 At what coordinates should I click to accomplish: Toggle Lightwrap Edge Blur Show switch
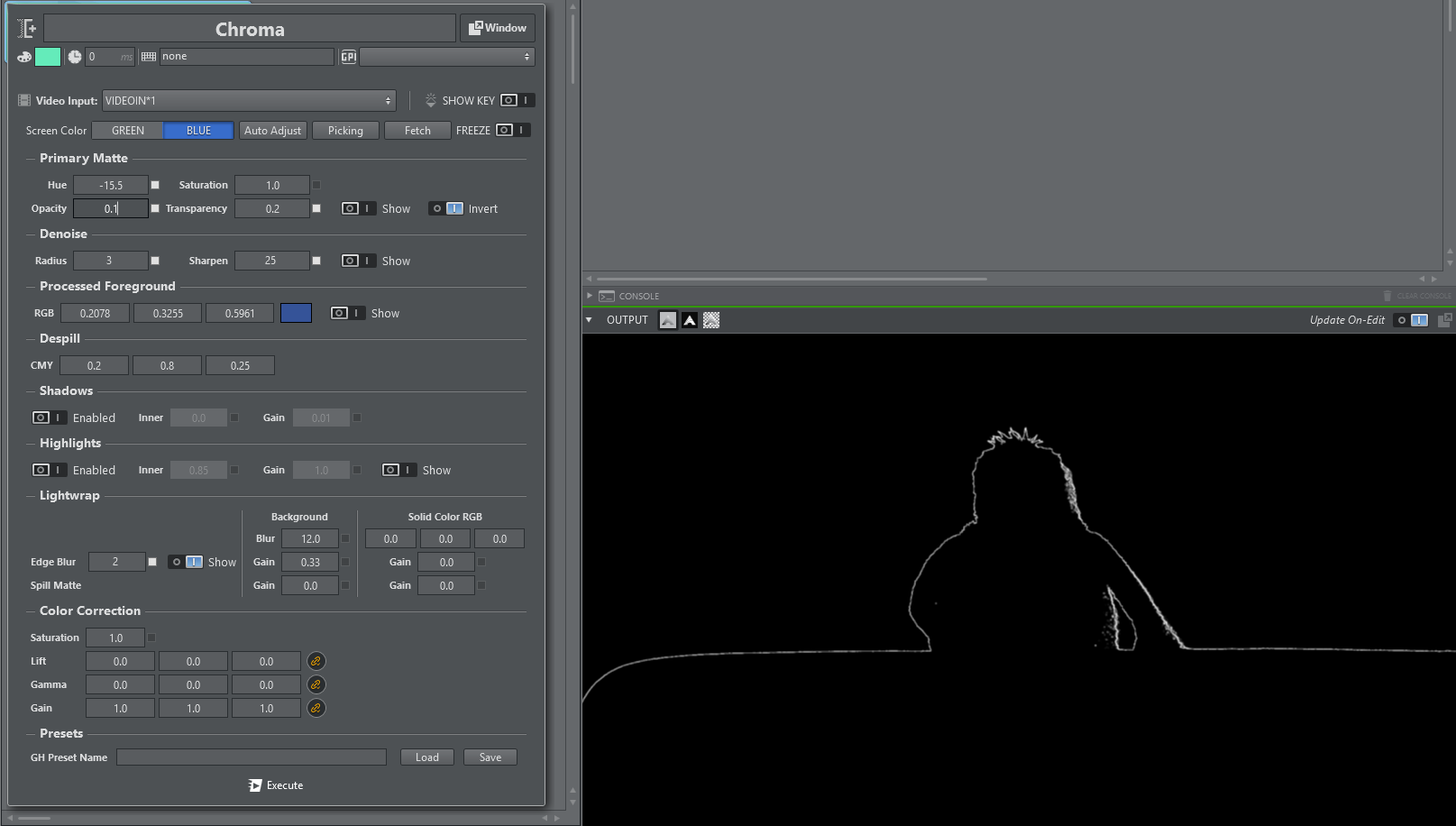point(186,562)
